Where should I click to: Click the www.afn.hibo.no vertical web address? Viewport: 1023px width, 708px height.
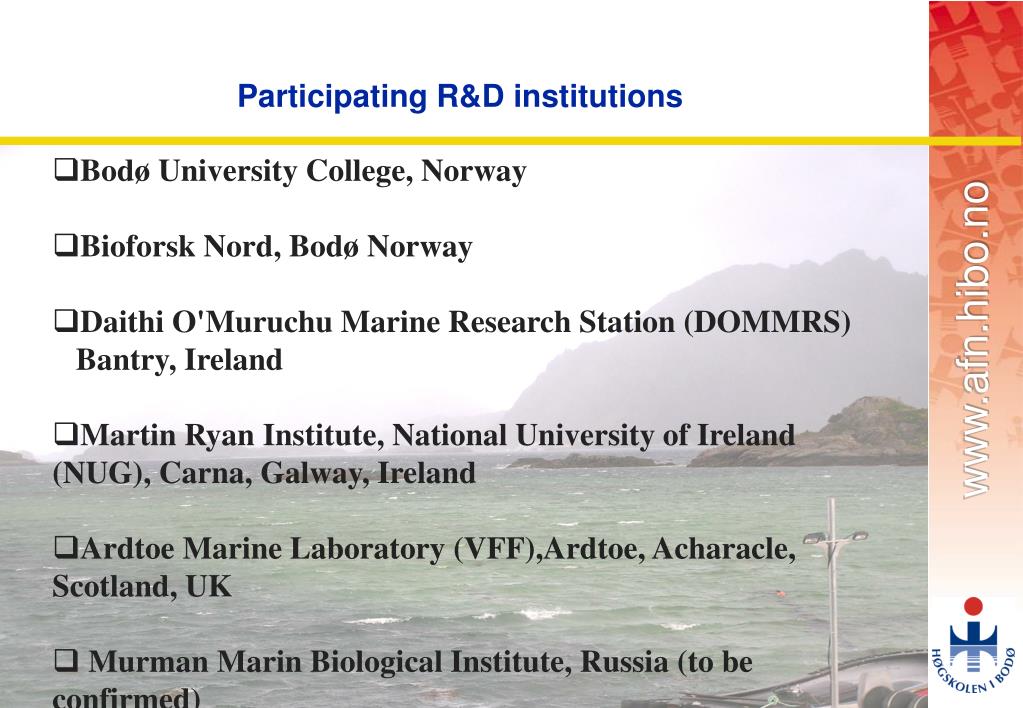[975, 339]
